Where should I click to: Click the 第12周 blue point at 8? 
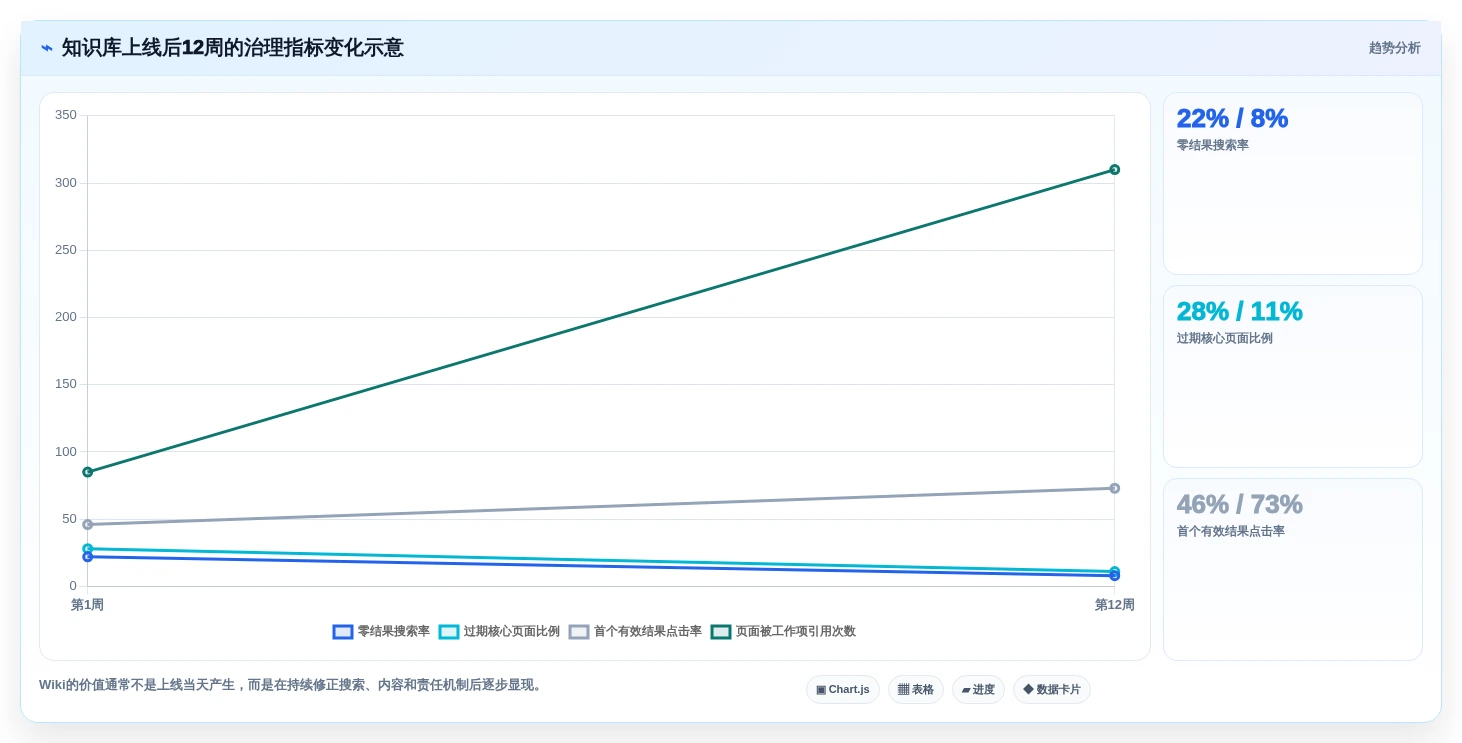click(1114, 576)
